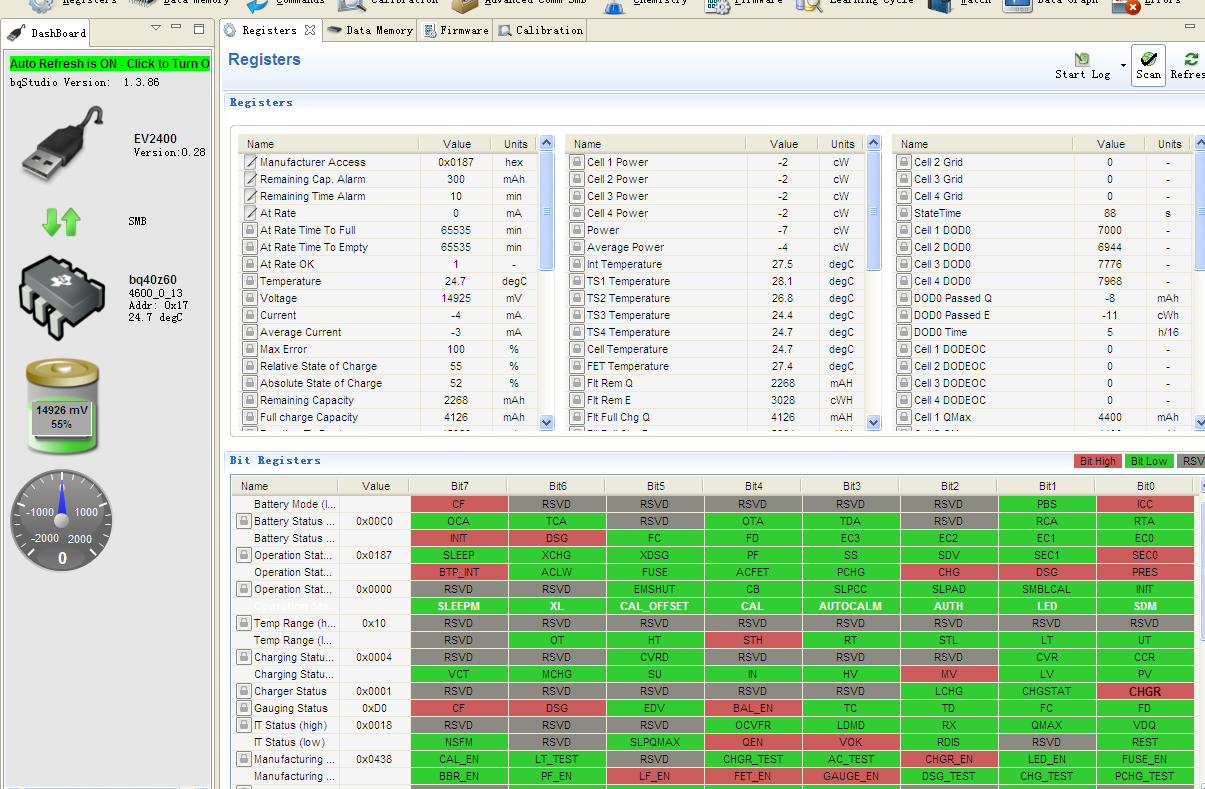Click the Bit Low green legend swatch
Screen dimensions: 1205x789
pyautogui.click(x=1149, y=461)
